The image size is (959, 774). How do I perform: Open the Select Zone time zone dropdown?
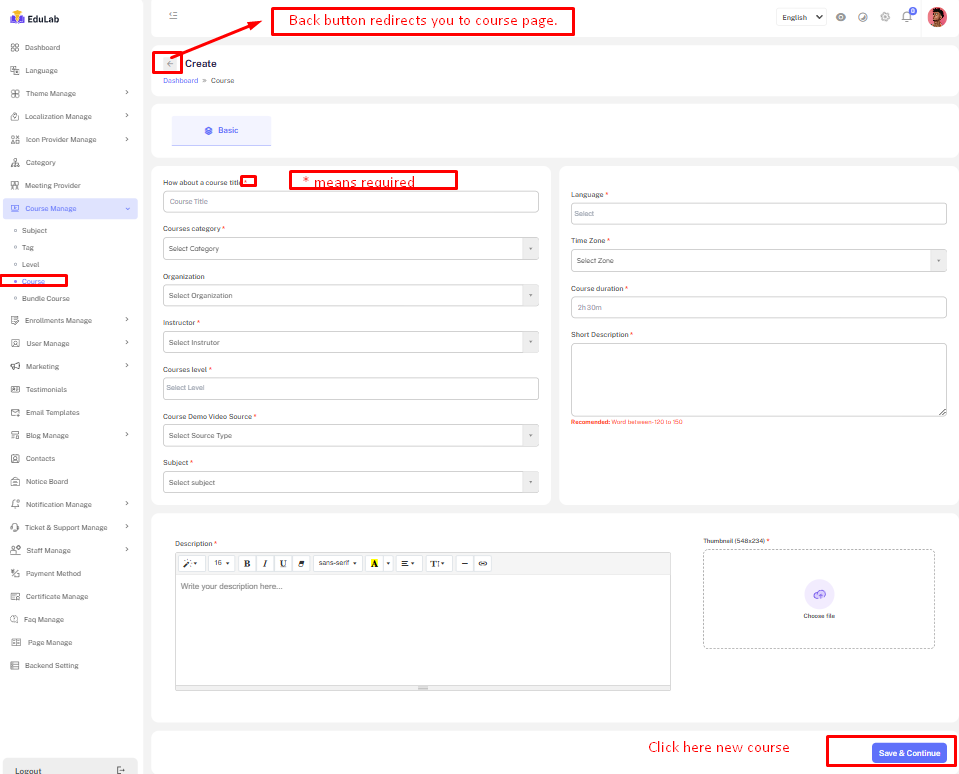pyautogui.click(x=758, y=260)
